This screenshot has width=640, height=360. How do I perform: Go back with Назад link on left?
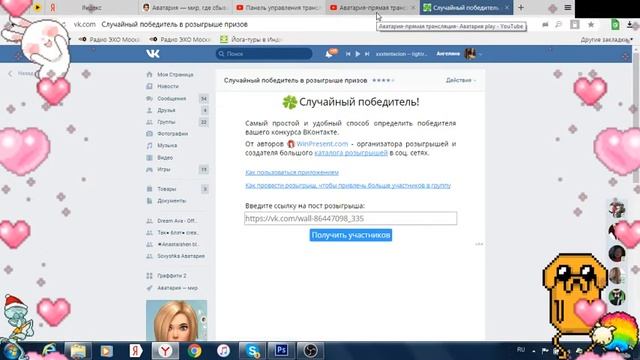coord(21,73)
